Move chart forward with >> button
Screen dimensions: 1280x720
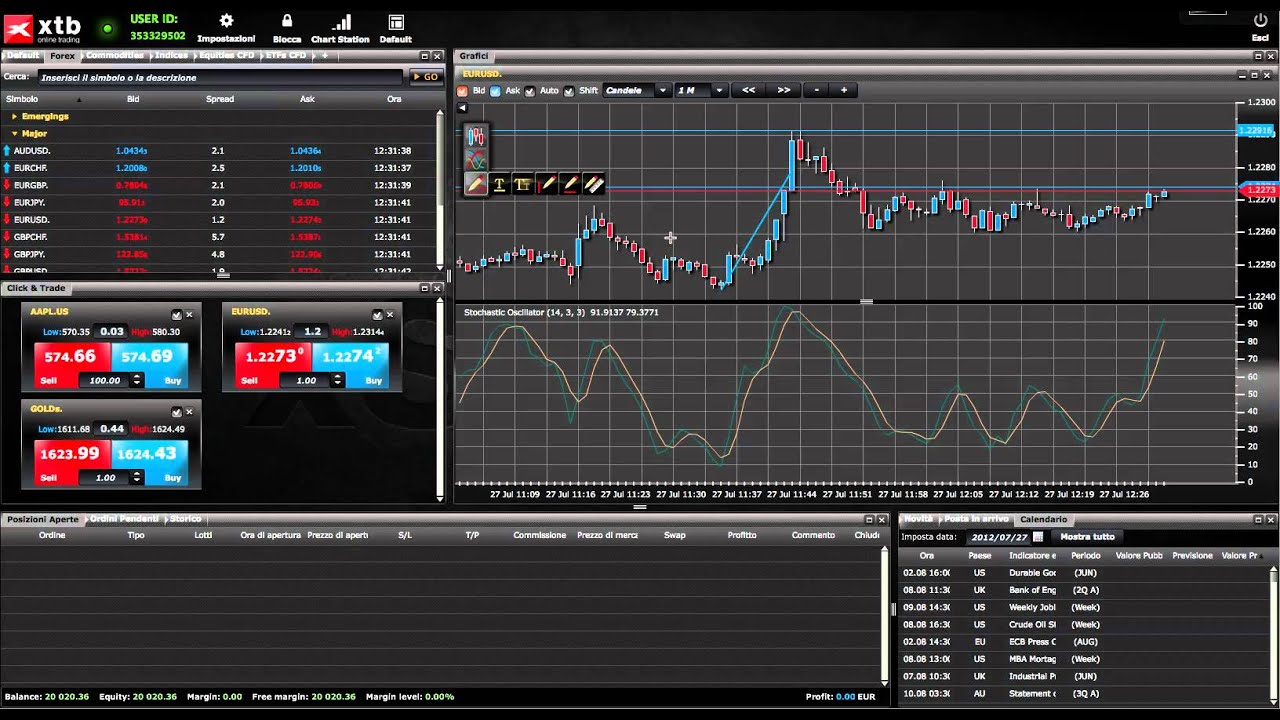[784, 90]
